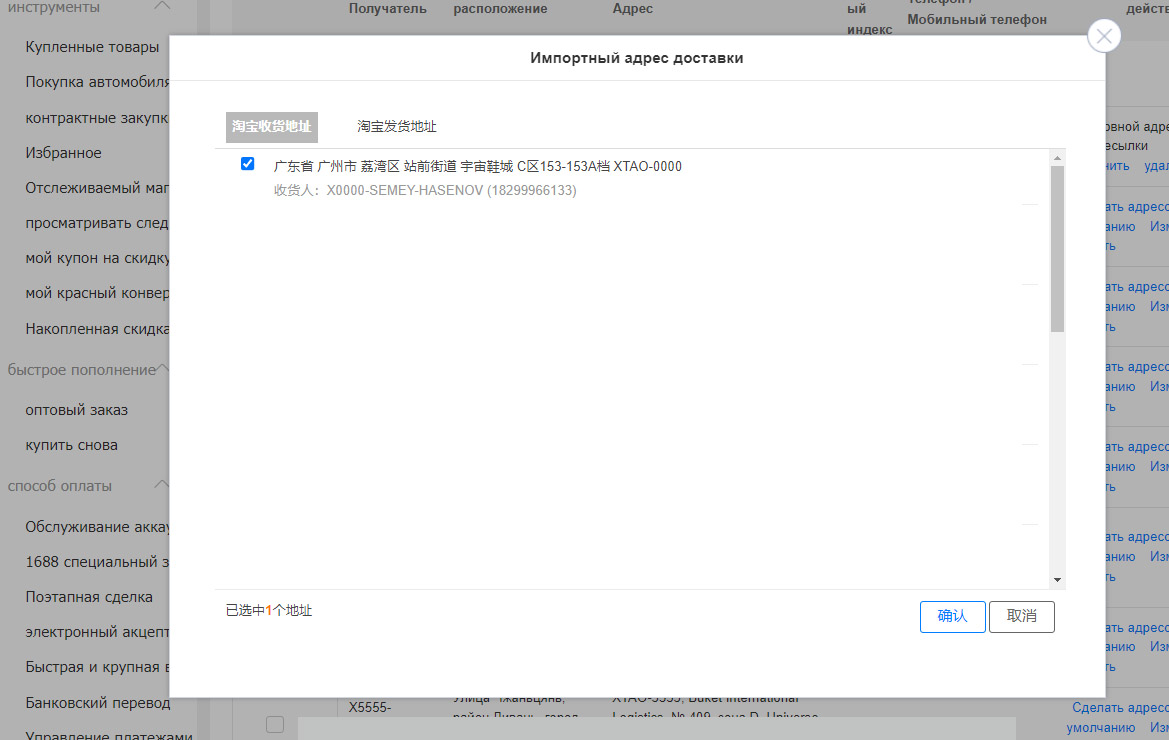The width and height of the screenshot is (1169, 740).
Task: Click Адрес column header in background table
Action: pos(632,9)
